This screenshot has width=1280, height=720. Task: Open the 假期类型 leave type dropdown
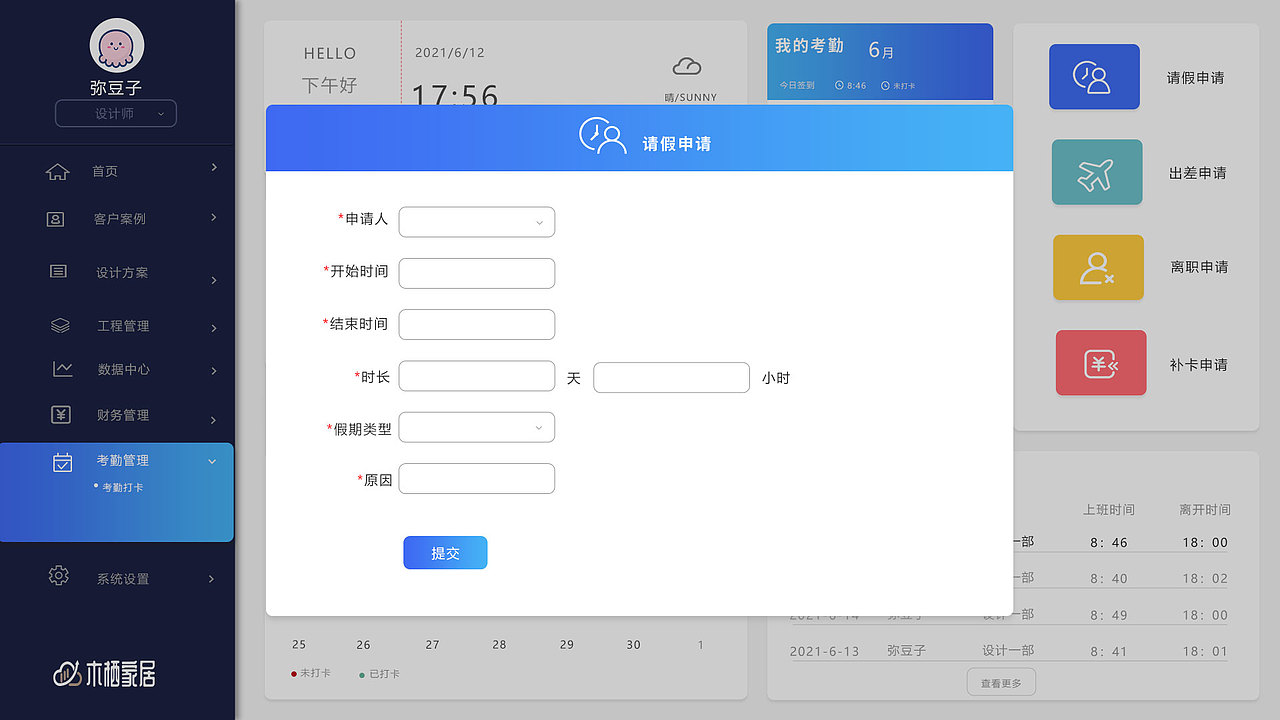coord(476,427)
